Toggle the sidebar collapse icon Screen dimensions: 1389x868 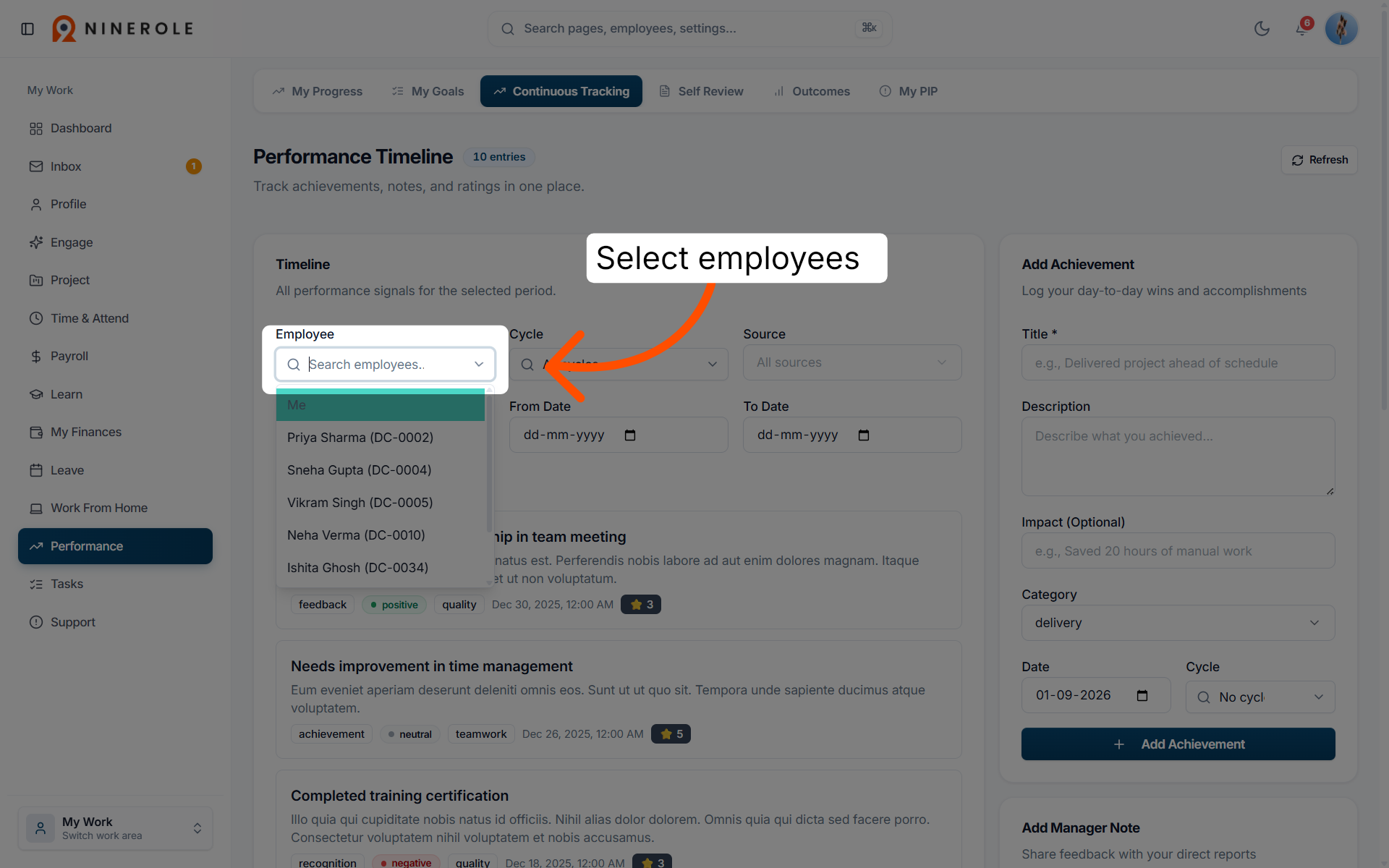[27, 29]
